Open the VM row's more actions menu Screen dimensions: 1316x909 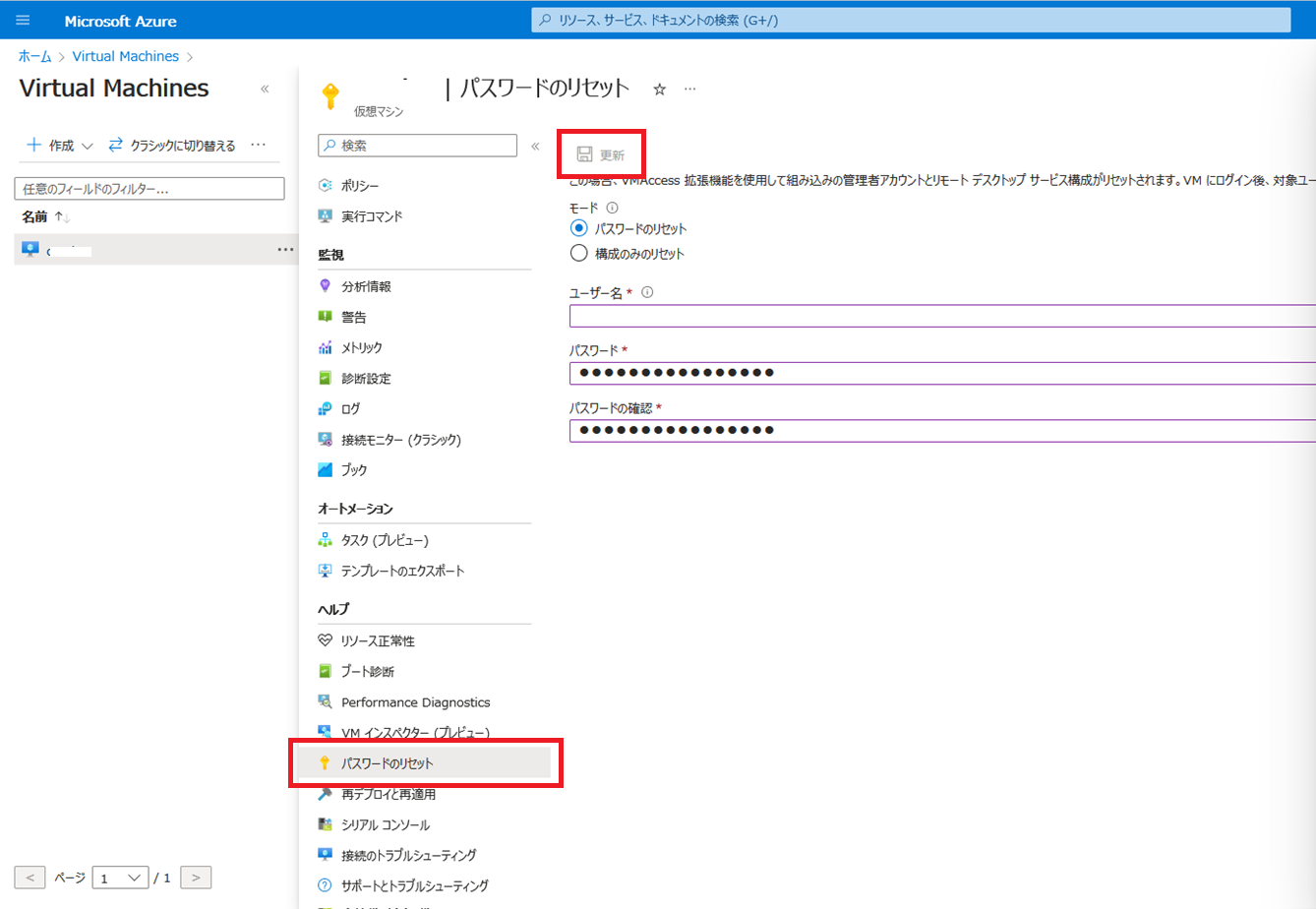(x=285, y=250)
